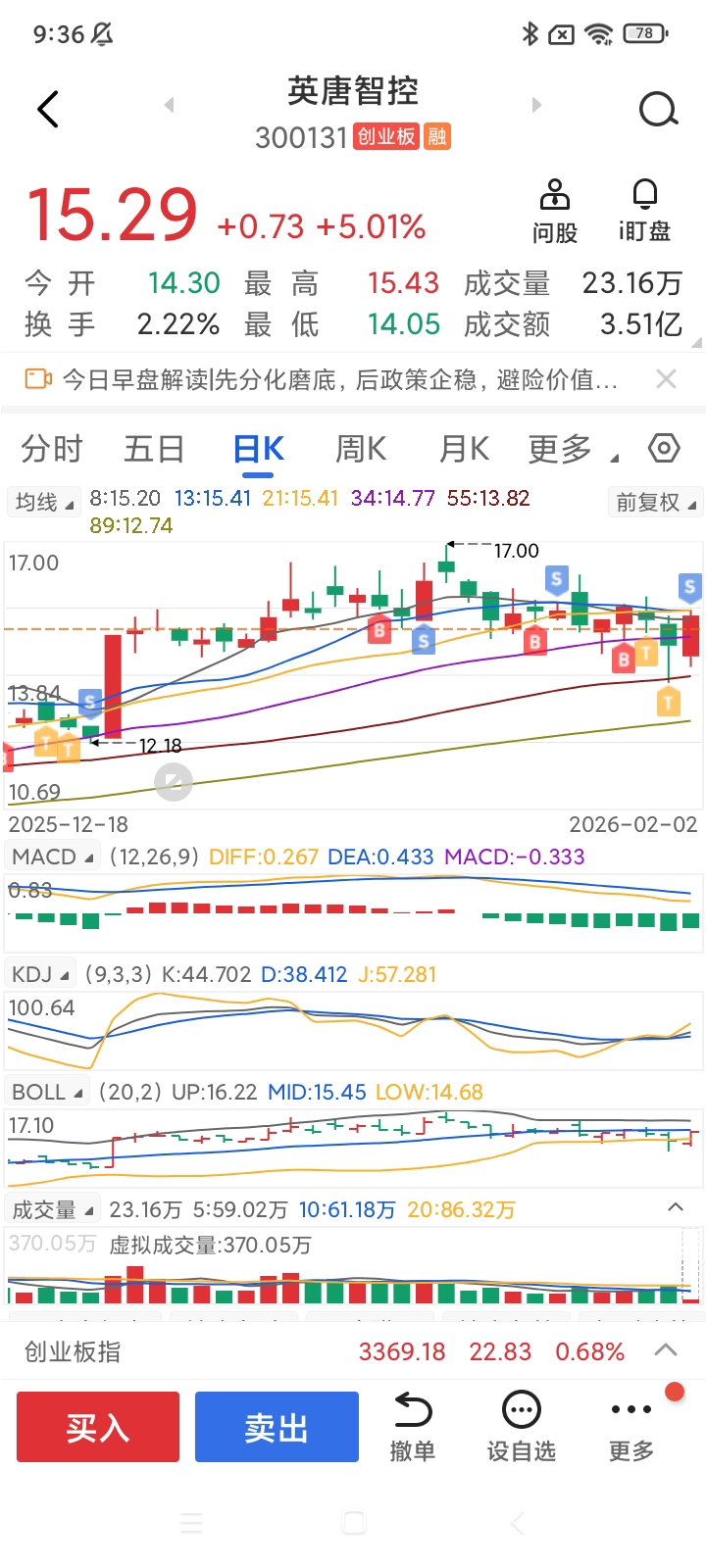Tap the index value 3369.18

[402, 1351]
